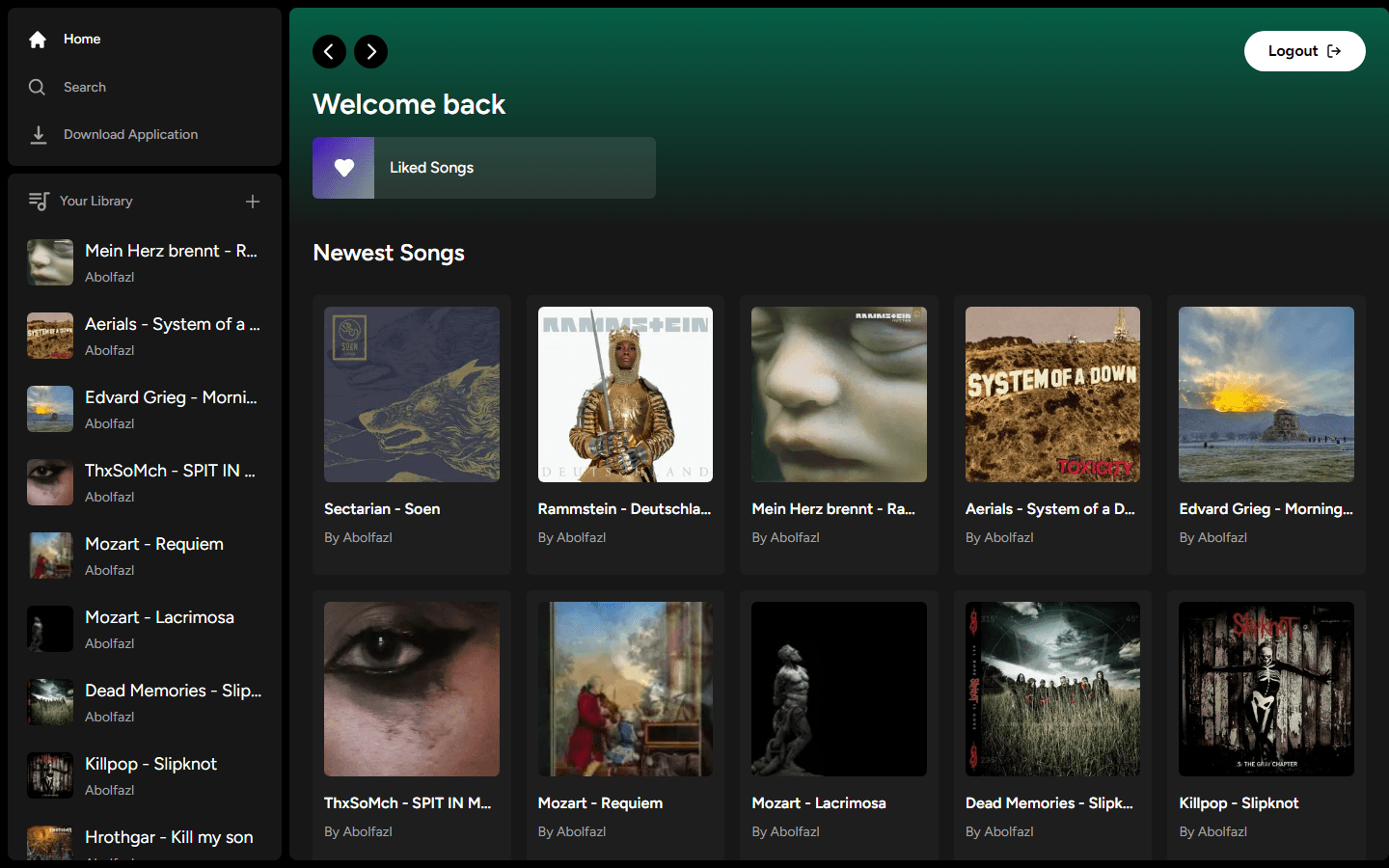Screen dimensions: 1389x868
Task: Play Edvard Grieg Morning album cover in Newest Songs
Action: 1266,394
